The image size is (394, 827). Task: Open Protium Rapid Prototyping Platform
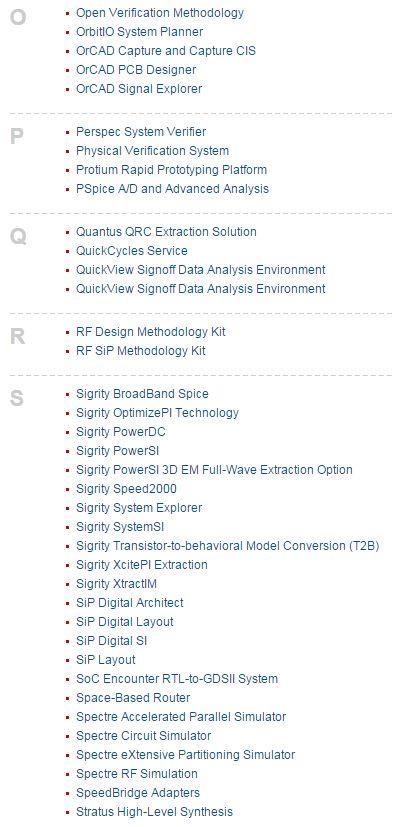click(x=171, y=170)
